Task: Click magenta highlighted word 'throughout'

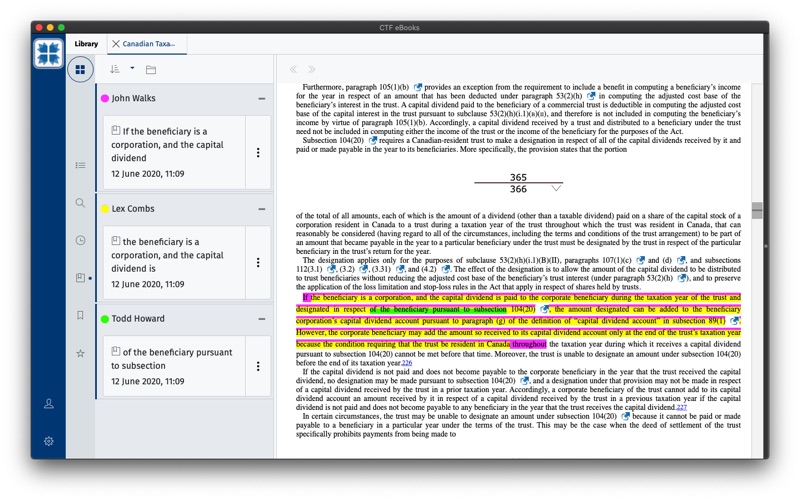Action: [529, 344]
